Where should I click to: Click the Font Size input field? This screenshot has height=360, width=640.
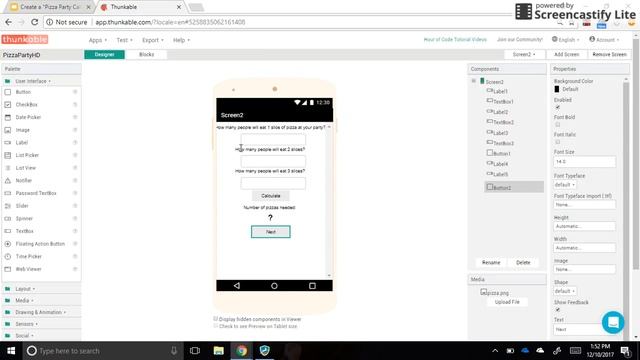pyautogui.click(x=584, y=162)
